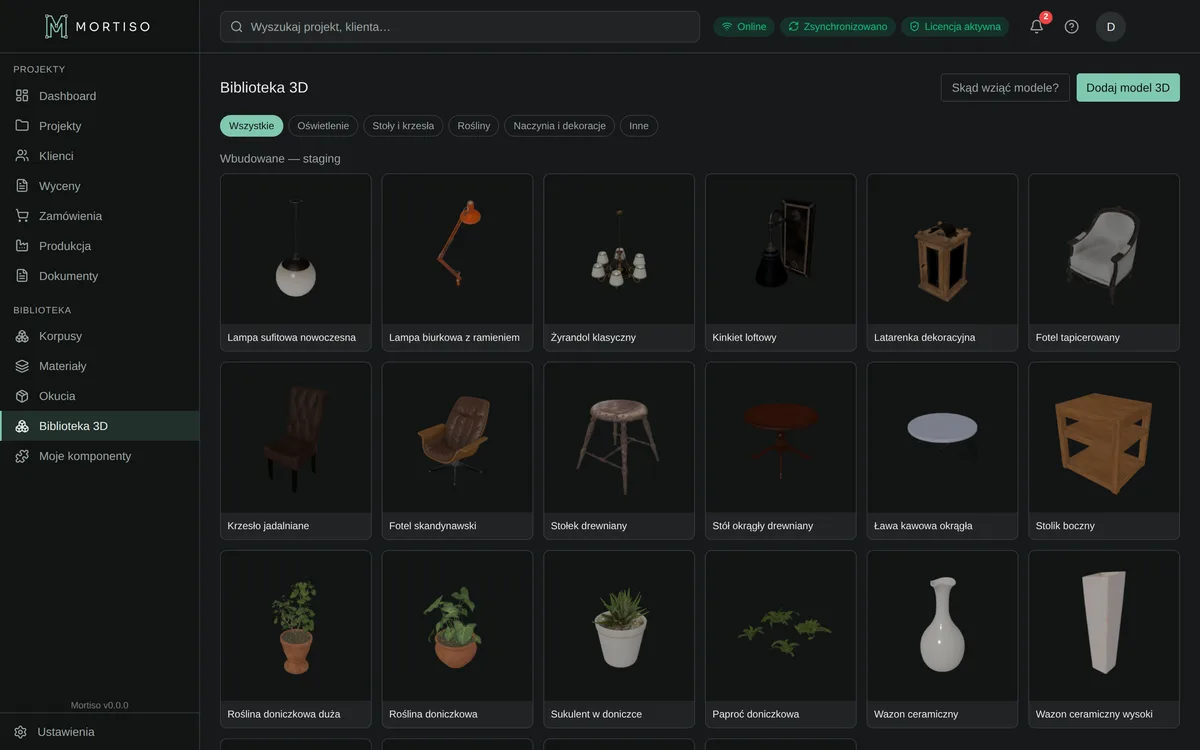This screenshot has width=1200, height=750.
Task: Select the Wazon ceramiczny model
Action: coord(943,639)
